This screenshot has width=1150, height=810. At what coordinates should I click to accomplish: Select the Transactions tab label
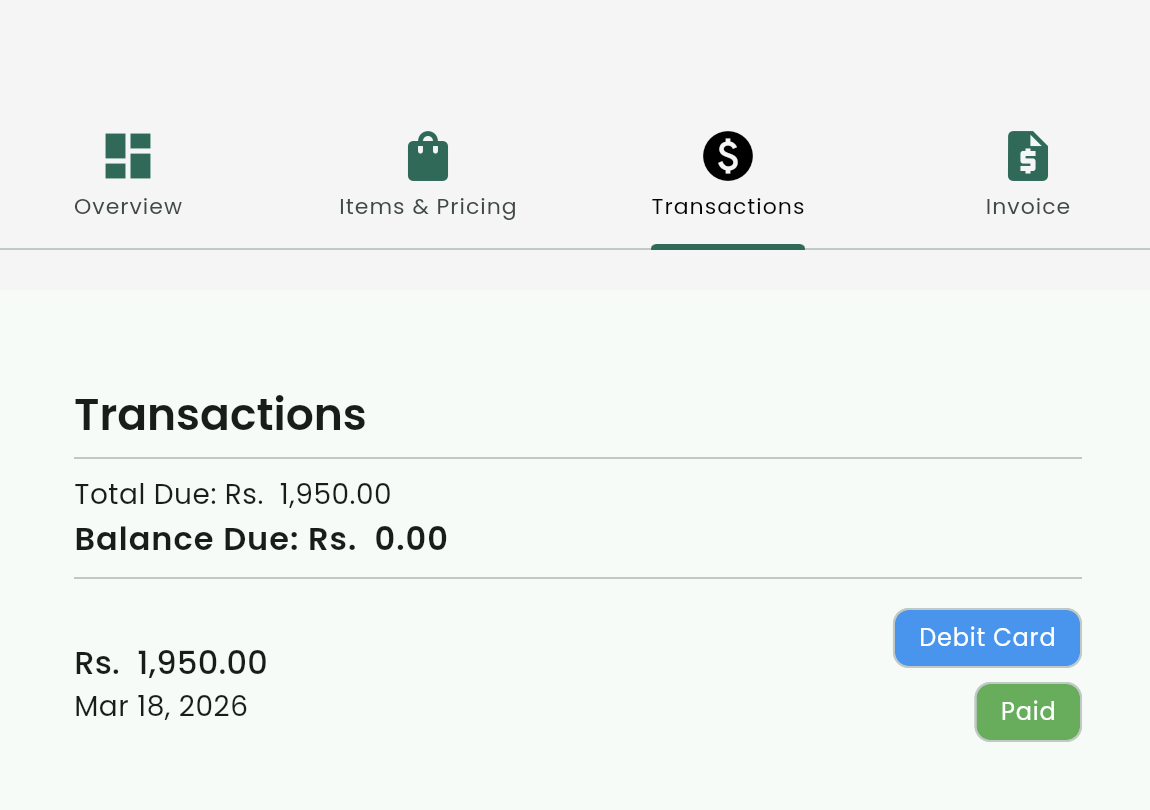(728, 207)
